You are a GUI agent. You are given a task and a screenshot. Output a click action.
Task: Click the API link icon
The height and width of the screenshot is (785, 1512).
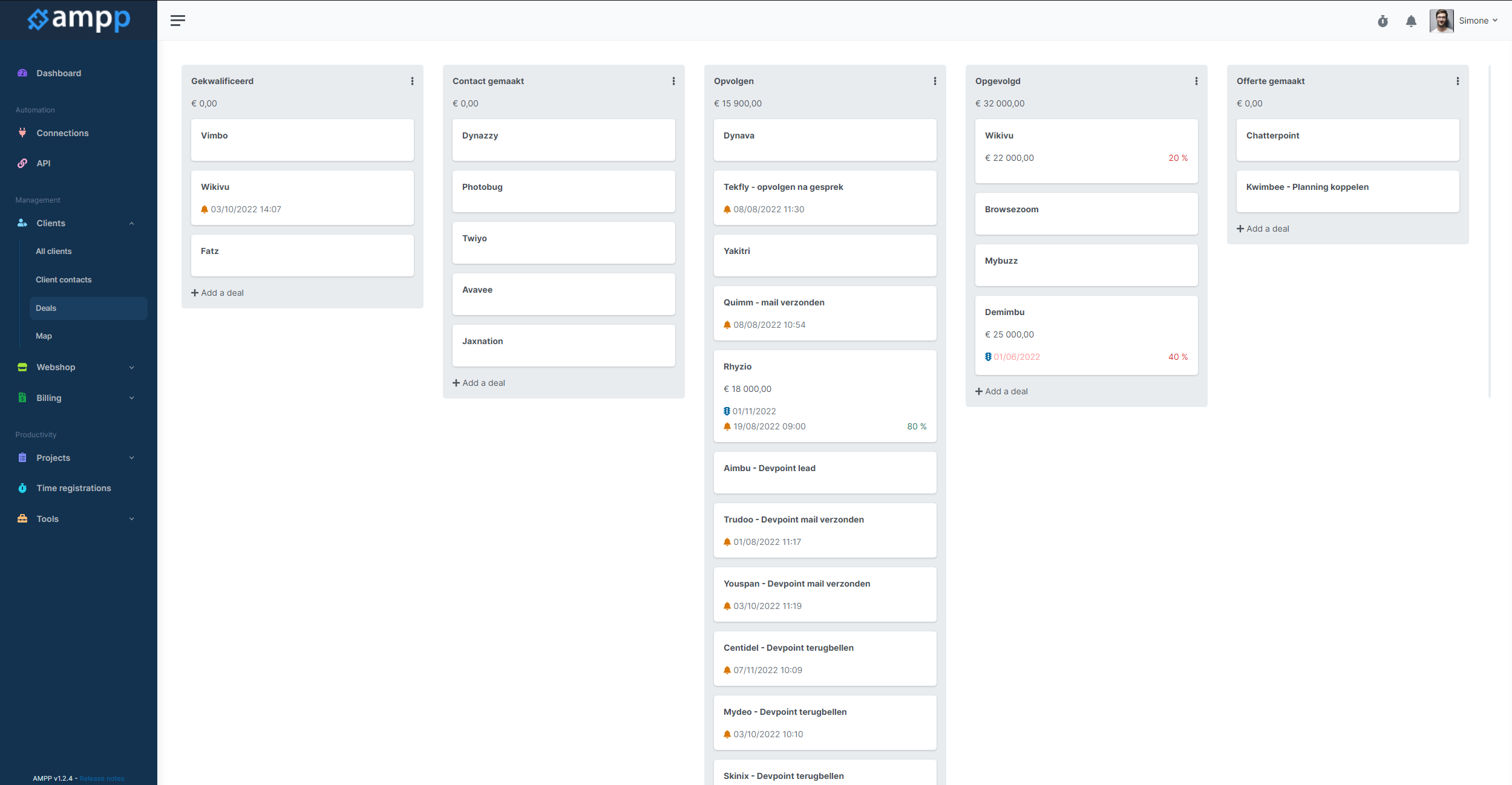coord(22,163)
